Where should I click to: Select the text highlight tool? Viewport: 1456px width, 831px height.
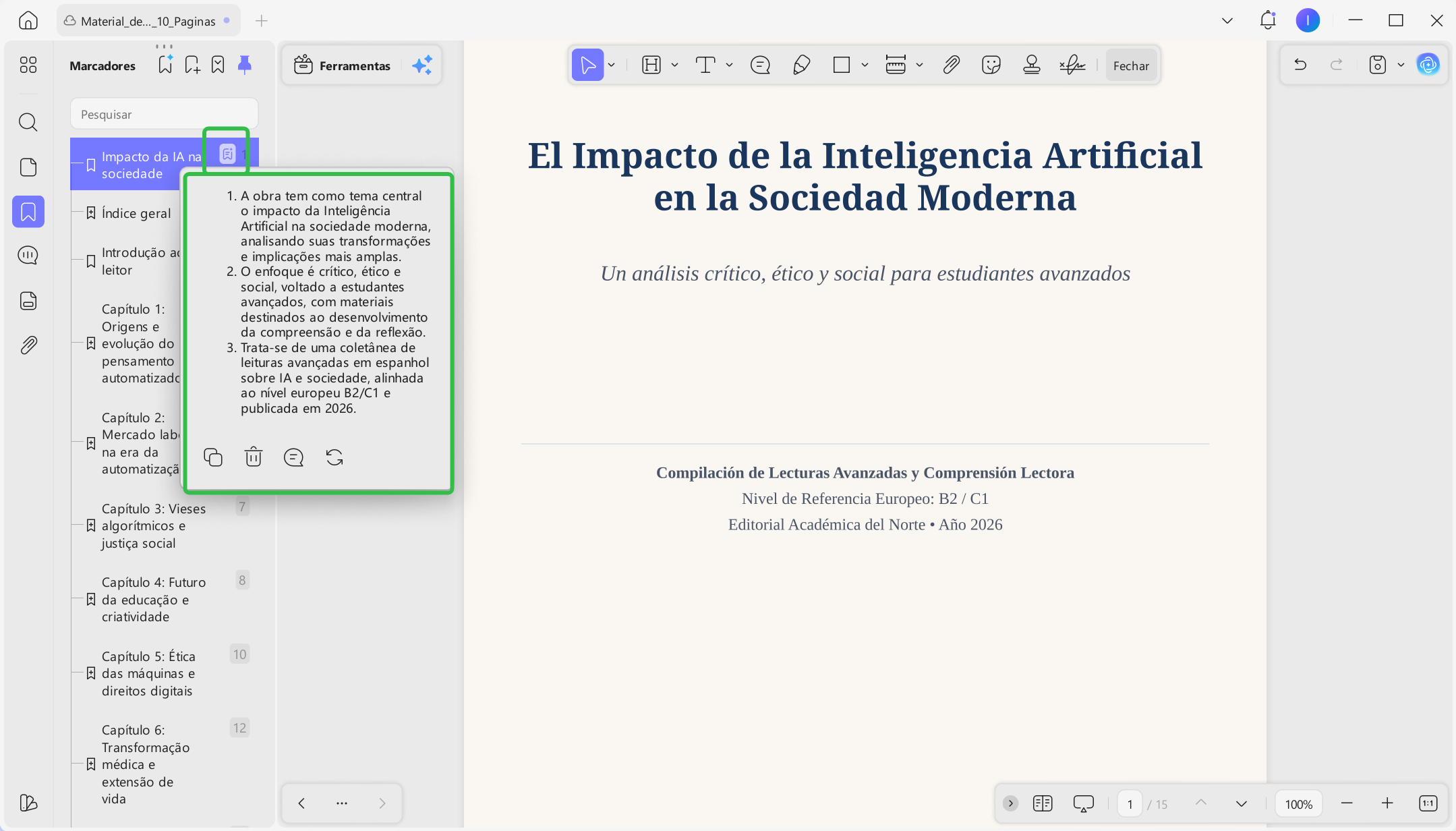pos(651,65)
